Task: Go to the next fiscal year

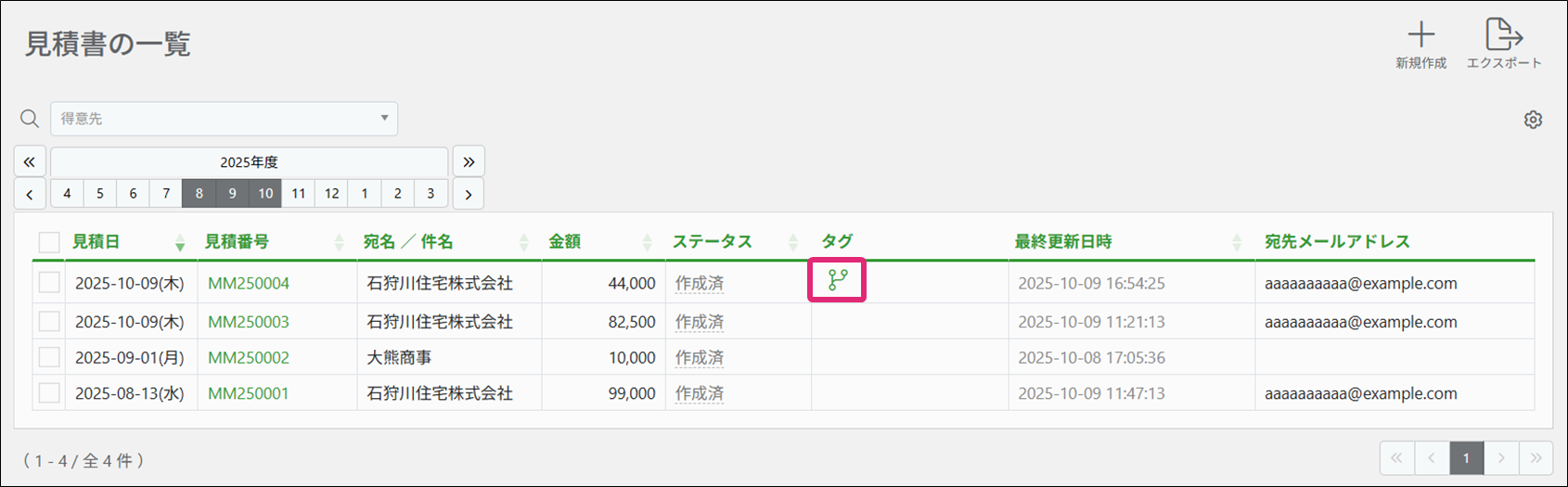Action: click(x=469, y=161)
